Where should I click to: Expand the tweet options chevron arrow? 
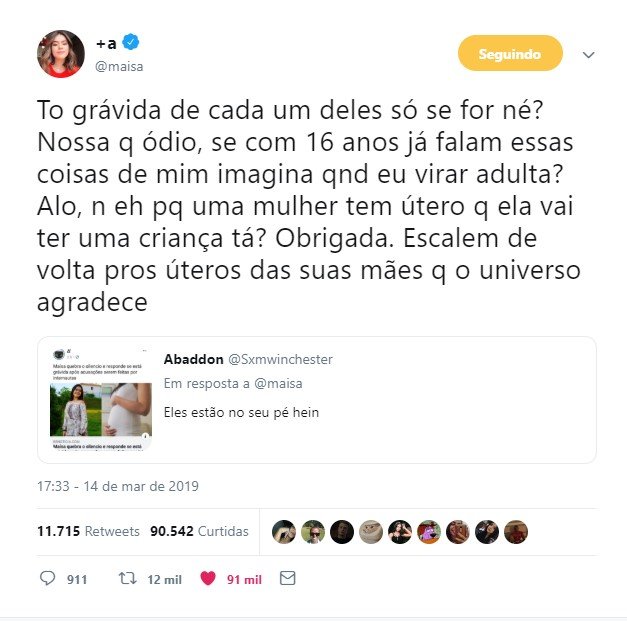589,54
